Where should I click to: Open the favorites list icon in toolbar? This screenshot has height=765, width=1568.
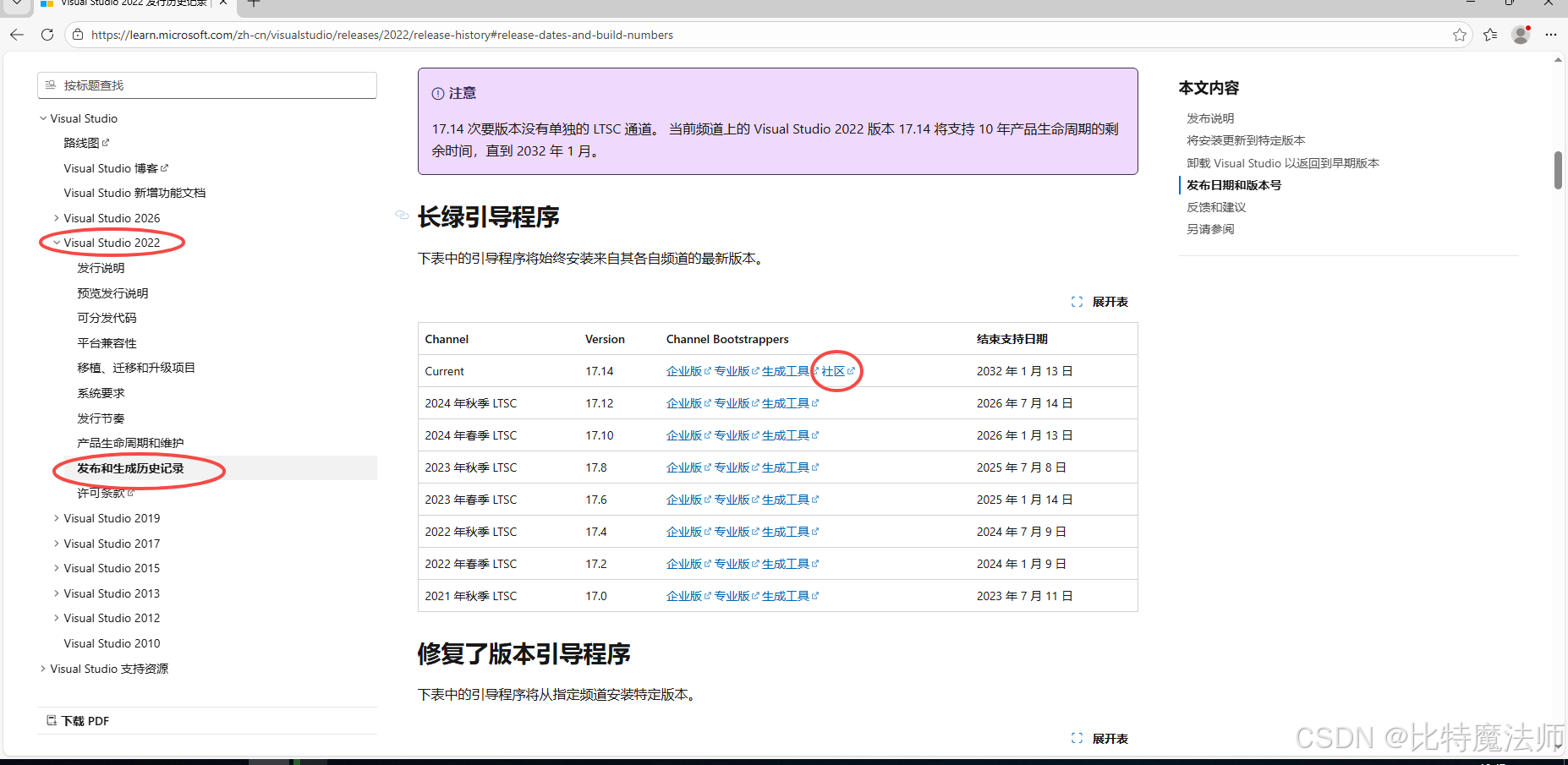click(1490, 35)
